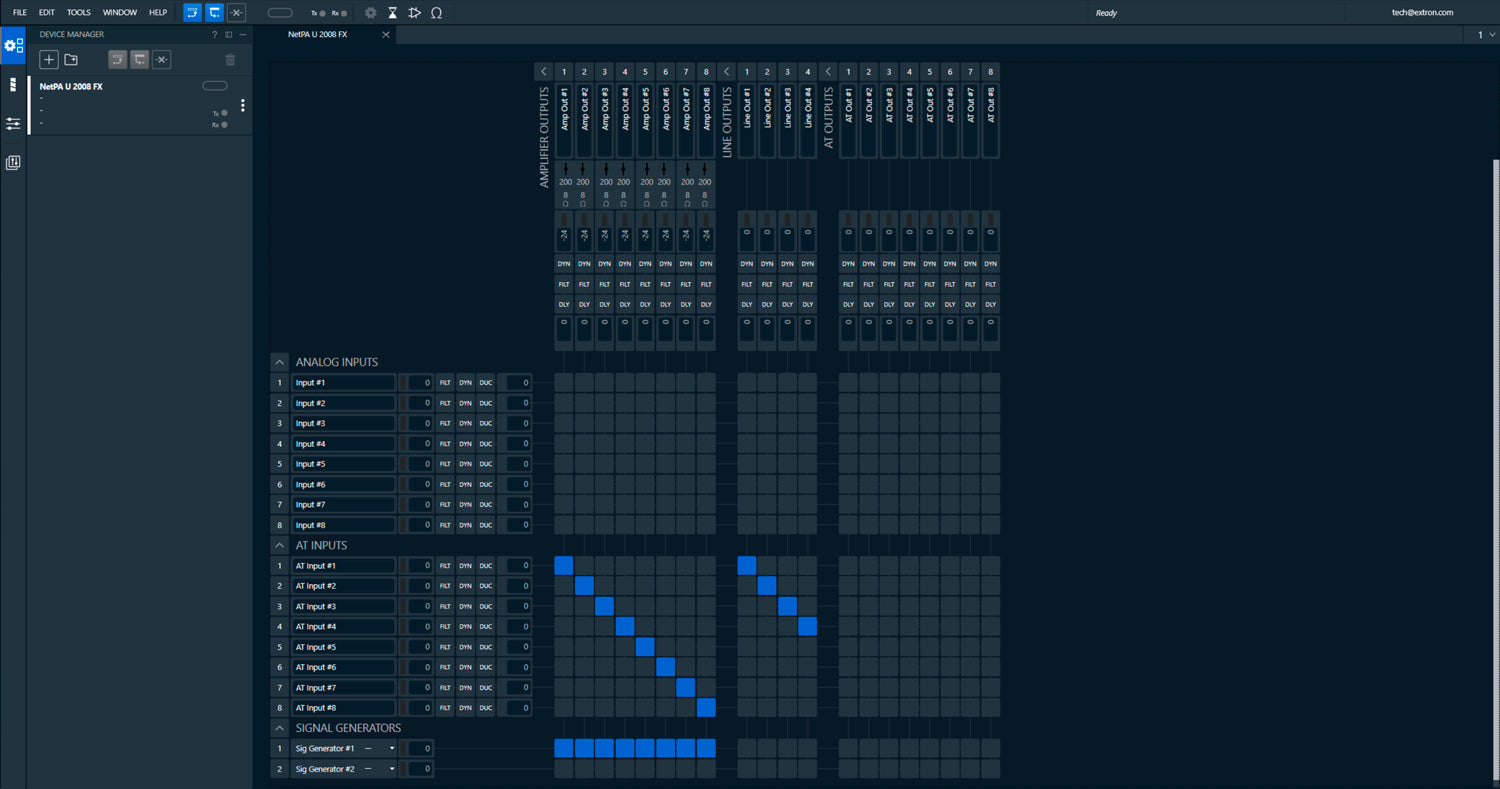1500x789 pixels.
Task: Toggle crosspoint AT Input #8 to Amp Out #8
Action: point(706,708)
